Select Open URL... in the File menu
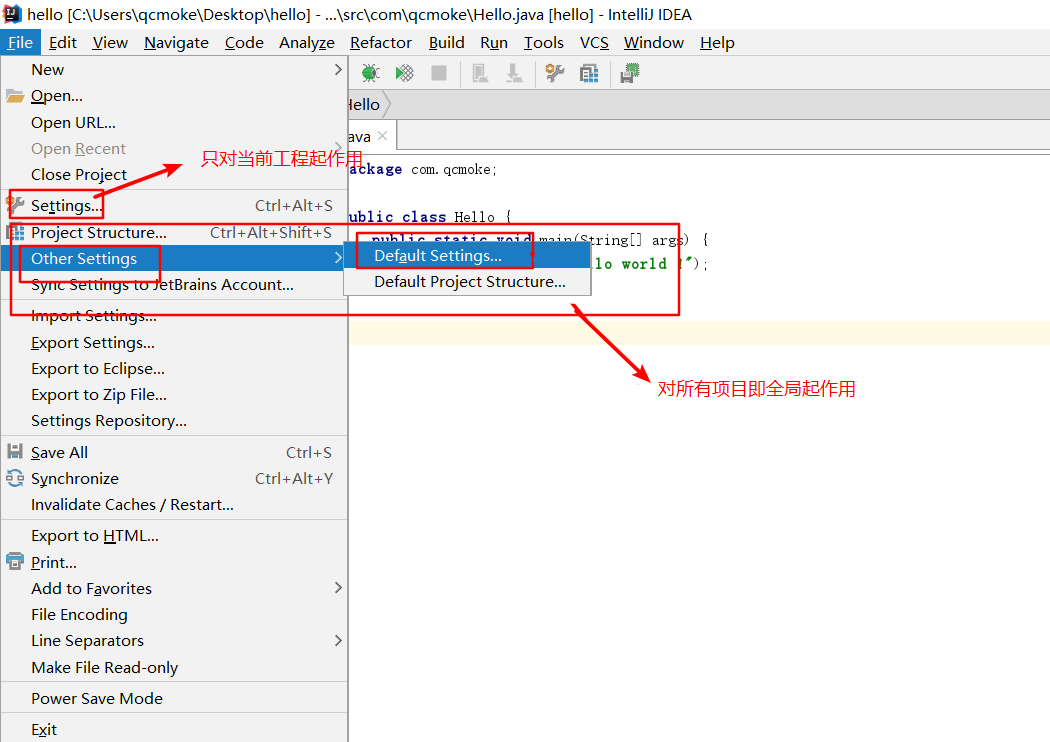 coord(174,123)
